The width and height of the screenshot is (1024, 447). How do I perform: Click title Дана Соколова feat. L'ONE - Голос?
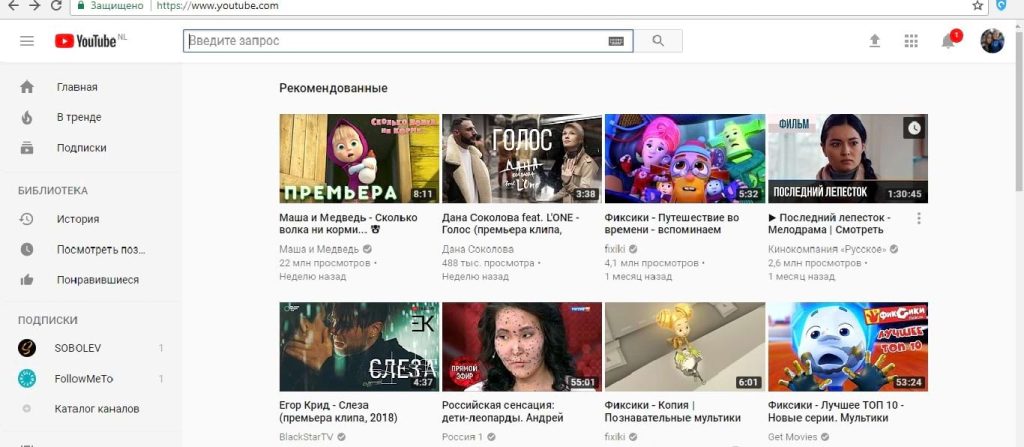click(511, 224)
